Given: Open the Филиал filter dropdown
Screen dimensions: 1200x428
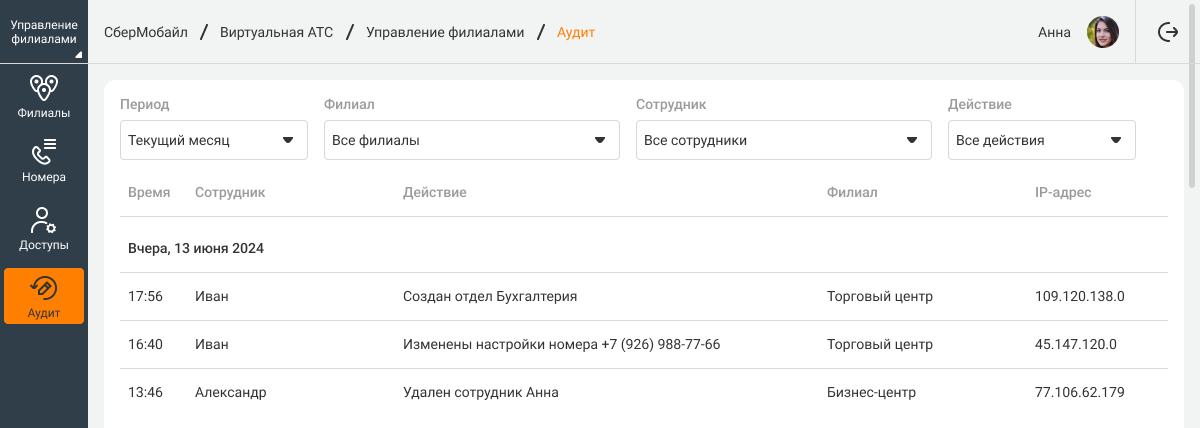Looking at the screenshot, I should (x=471, y=140).
